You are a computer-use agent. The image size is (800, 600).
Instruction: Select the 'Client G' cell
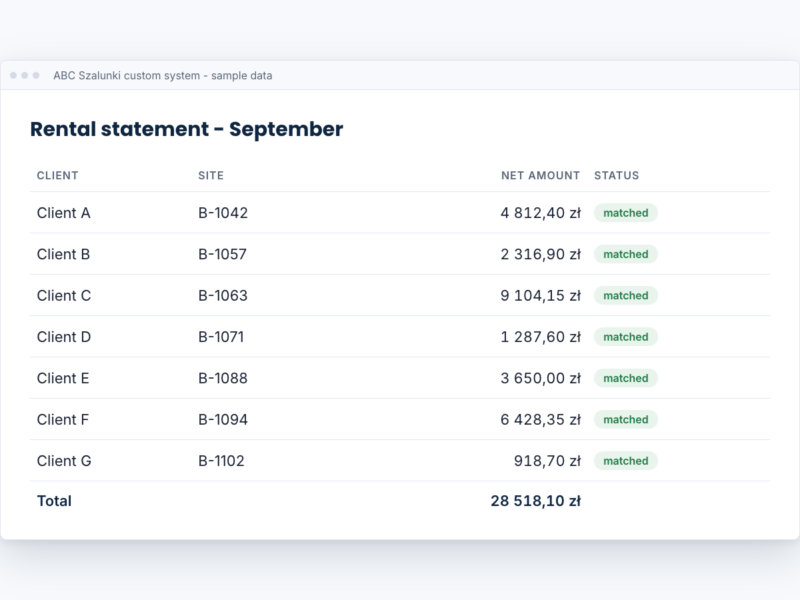pyautogui.click(x=64, y=461)
